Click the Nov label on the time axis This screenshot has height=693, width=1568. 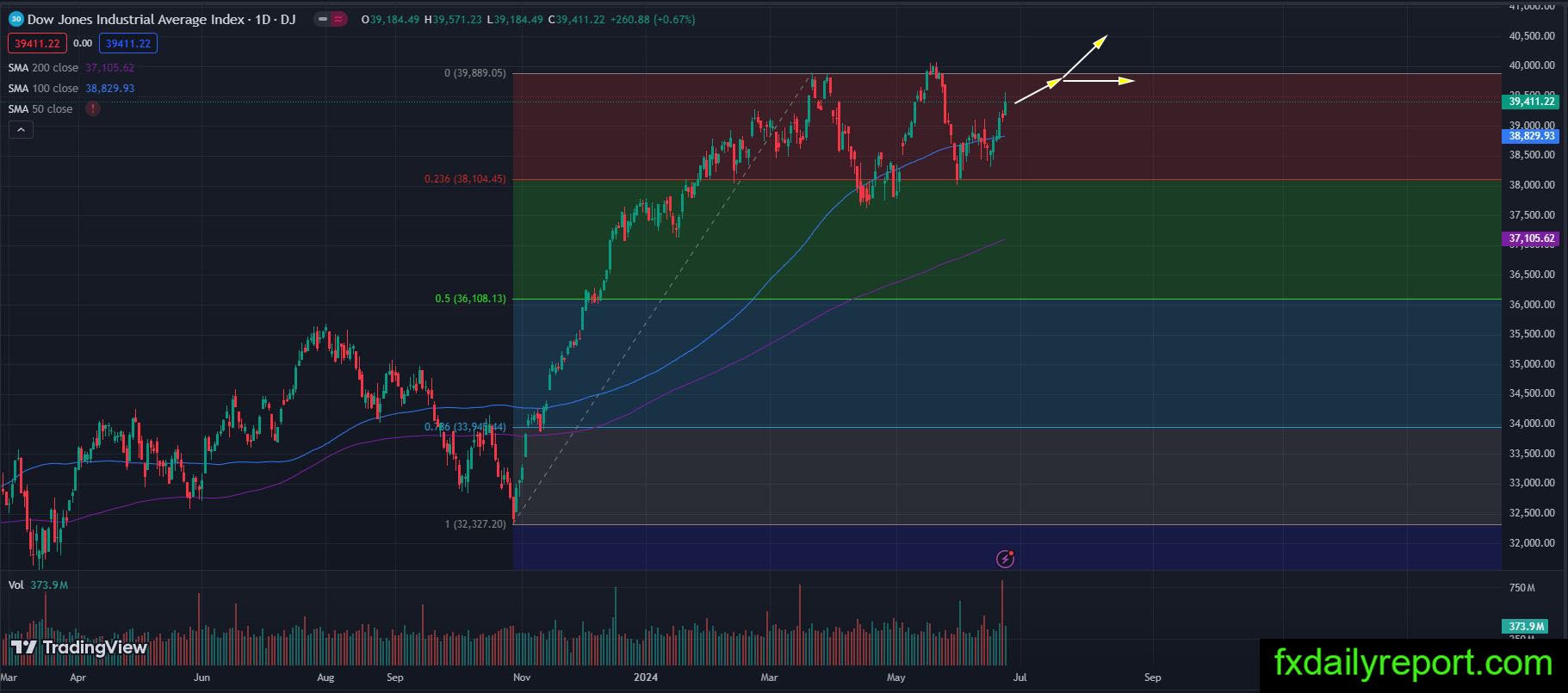tap(523, 678)
